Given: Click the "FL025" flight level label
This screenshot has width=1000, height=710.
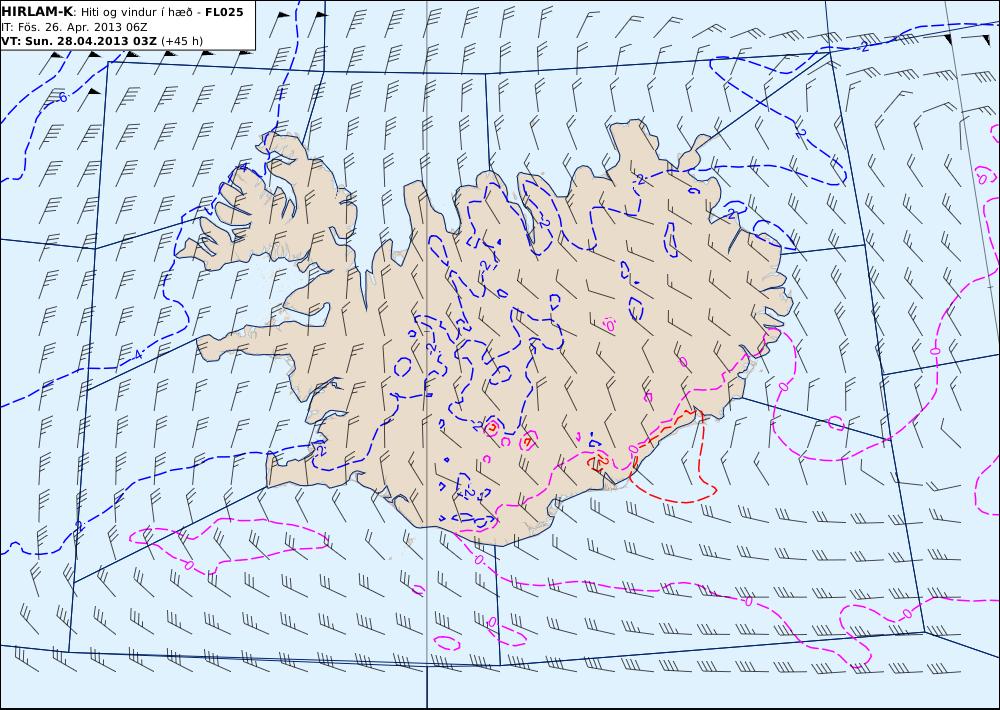Looking at the screenshot, I should [224, 12].
